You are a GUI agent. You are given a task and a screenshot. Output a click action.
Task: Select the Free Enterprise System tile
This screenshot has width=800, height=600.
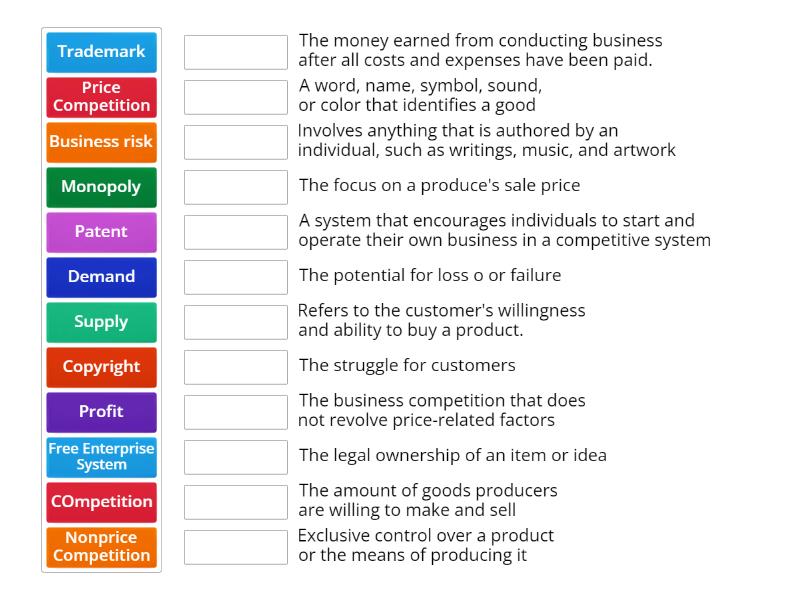point(101,457)
